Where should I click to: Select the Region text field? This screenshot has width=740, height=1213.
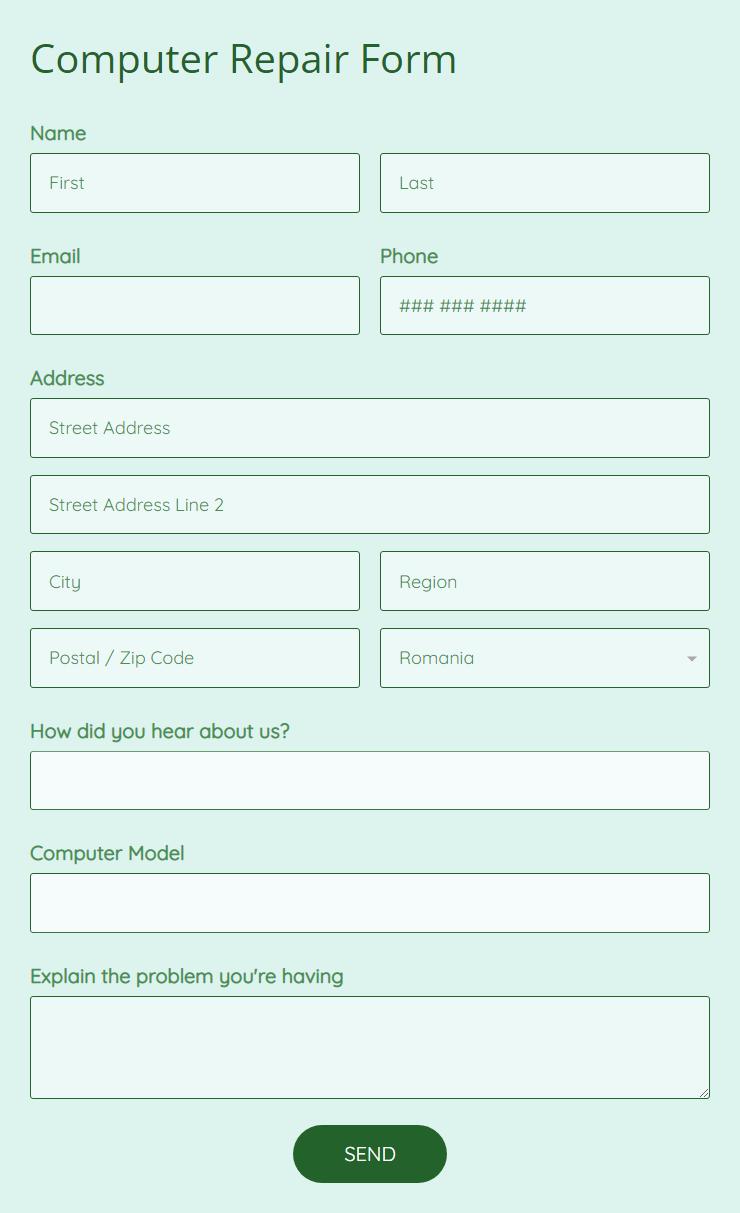click(x=545, y=581)
